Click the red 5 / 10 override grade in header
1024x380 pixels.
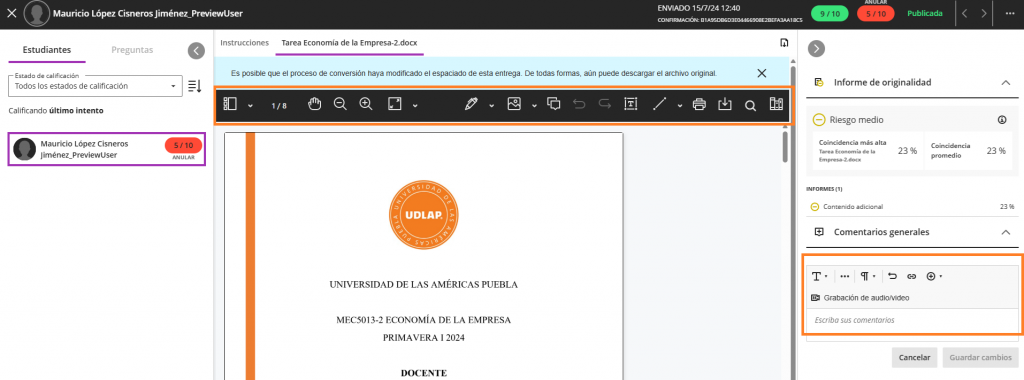click(876, 13)
